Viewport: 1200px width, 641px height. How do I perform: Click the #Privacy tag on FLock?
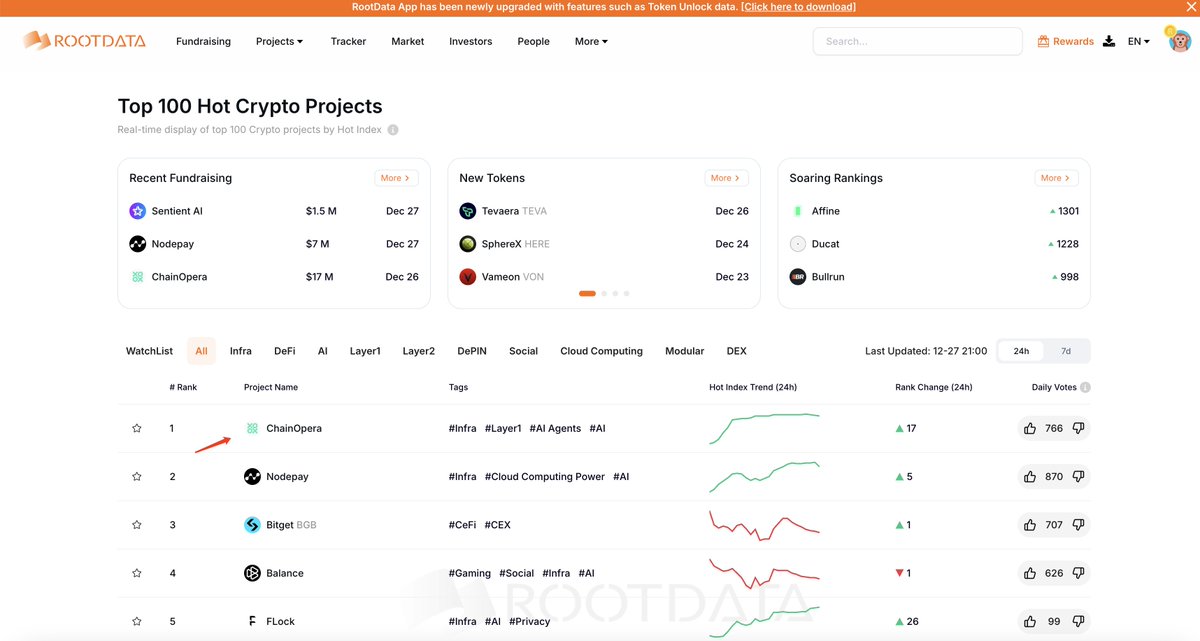click(x=530, y=621)
